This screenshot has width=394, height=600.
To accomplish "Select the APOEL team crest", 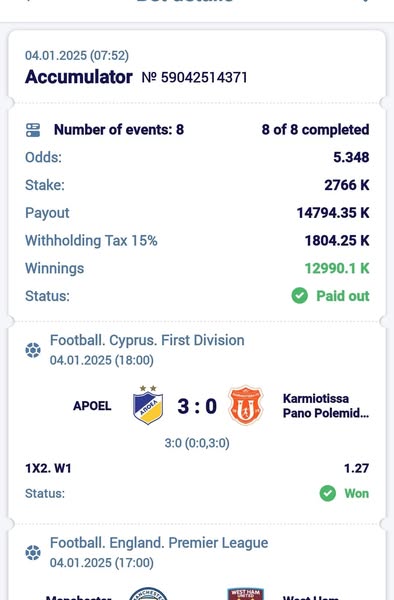I will tap(148, 405).
